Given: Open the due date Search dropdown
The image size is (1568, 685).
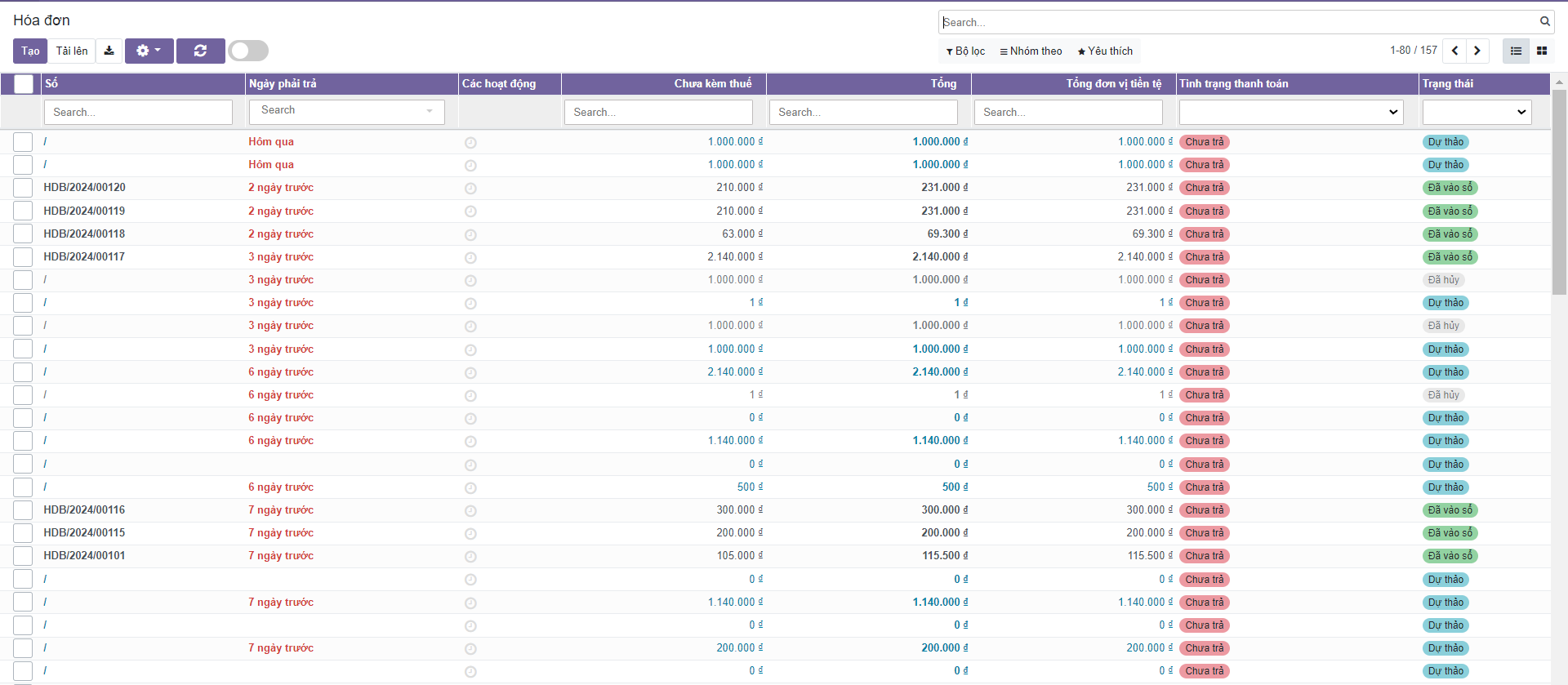Looking at the screenshot, I should [x=347, y=111].
